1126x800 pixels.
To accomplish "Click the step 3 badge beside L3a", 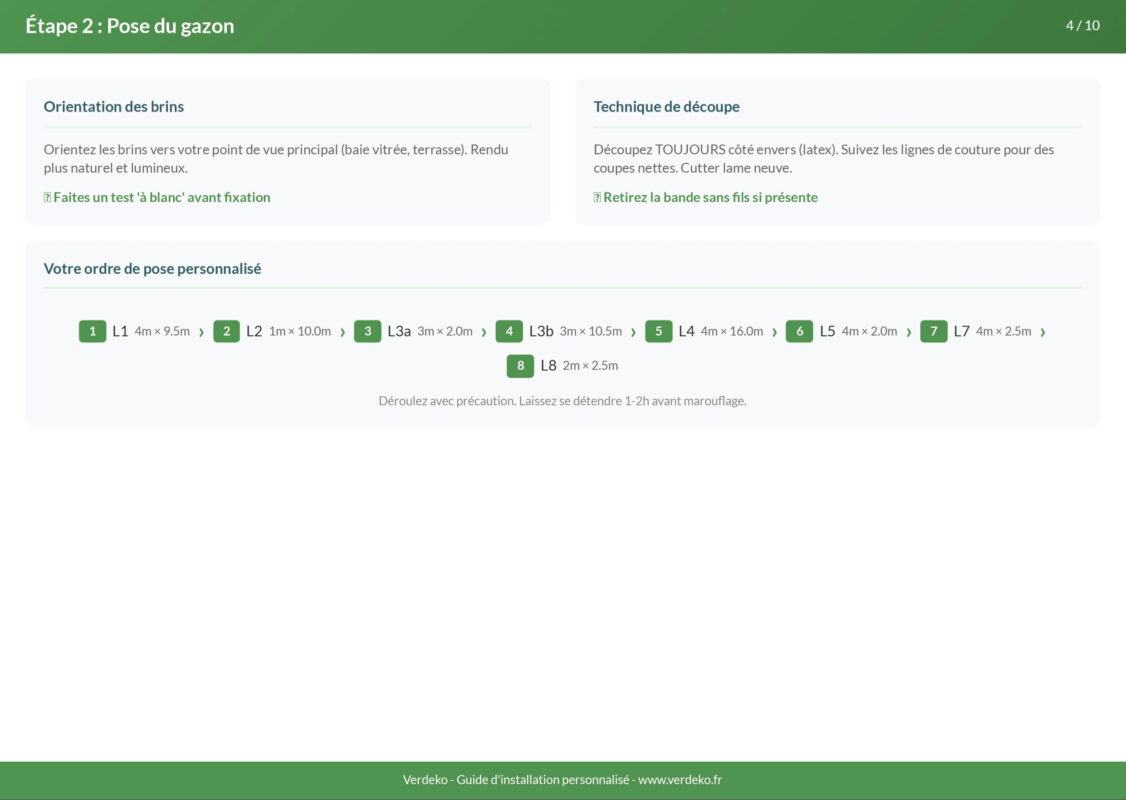I will (x=367, y=331).
